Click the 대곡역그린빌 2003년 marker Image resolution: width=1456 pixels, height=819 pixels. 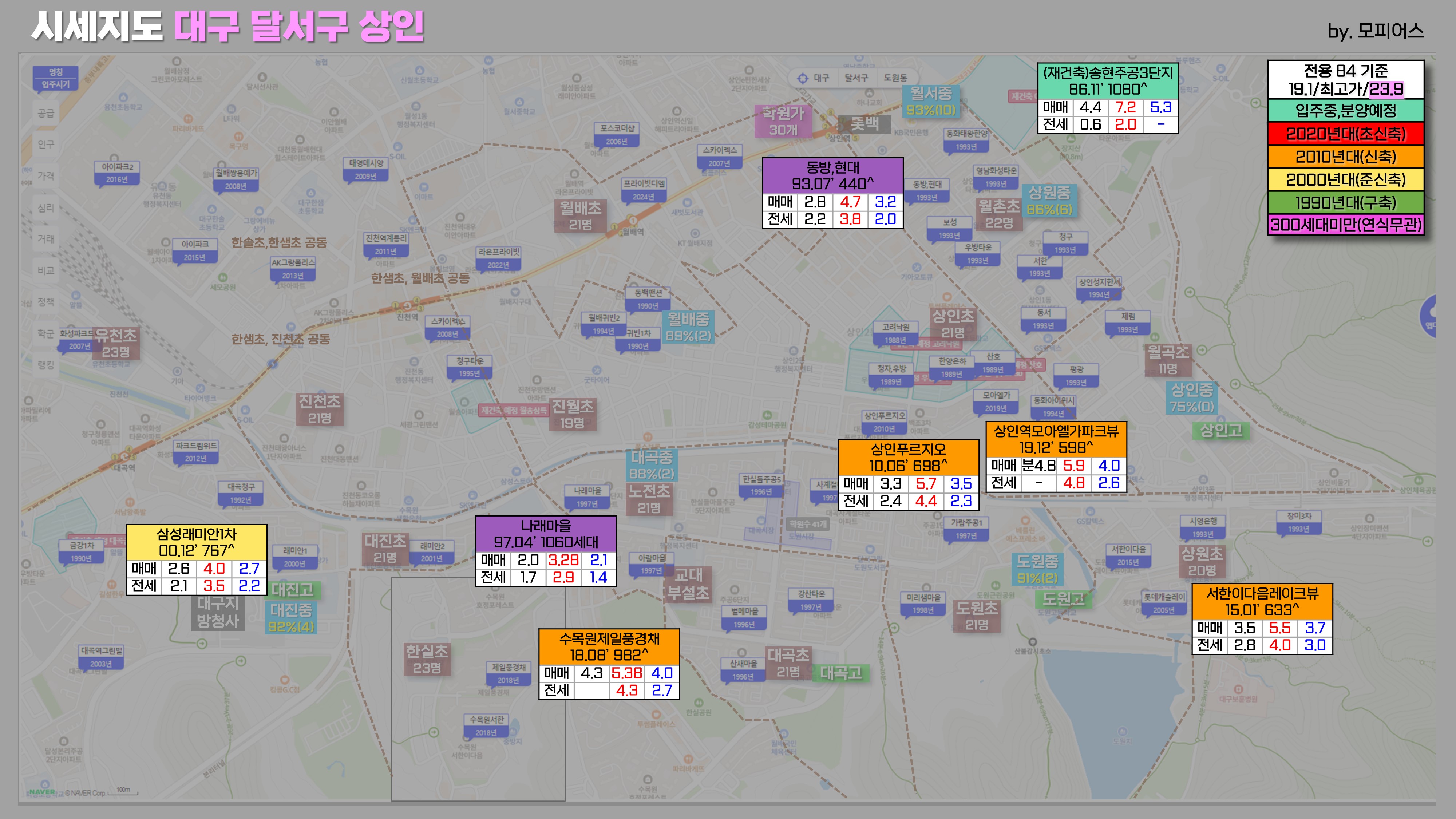point(101,657)
